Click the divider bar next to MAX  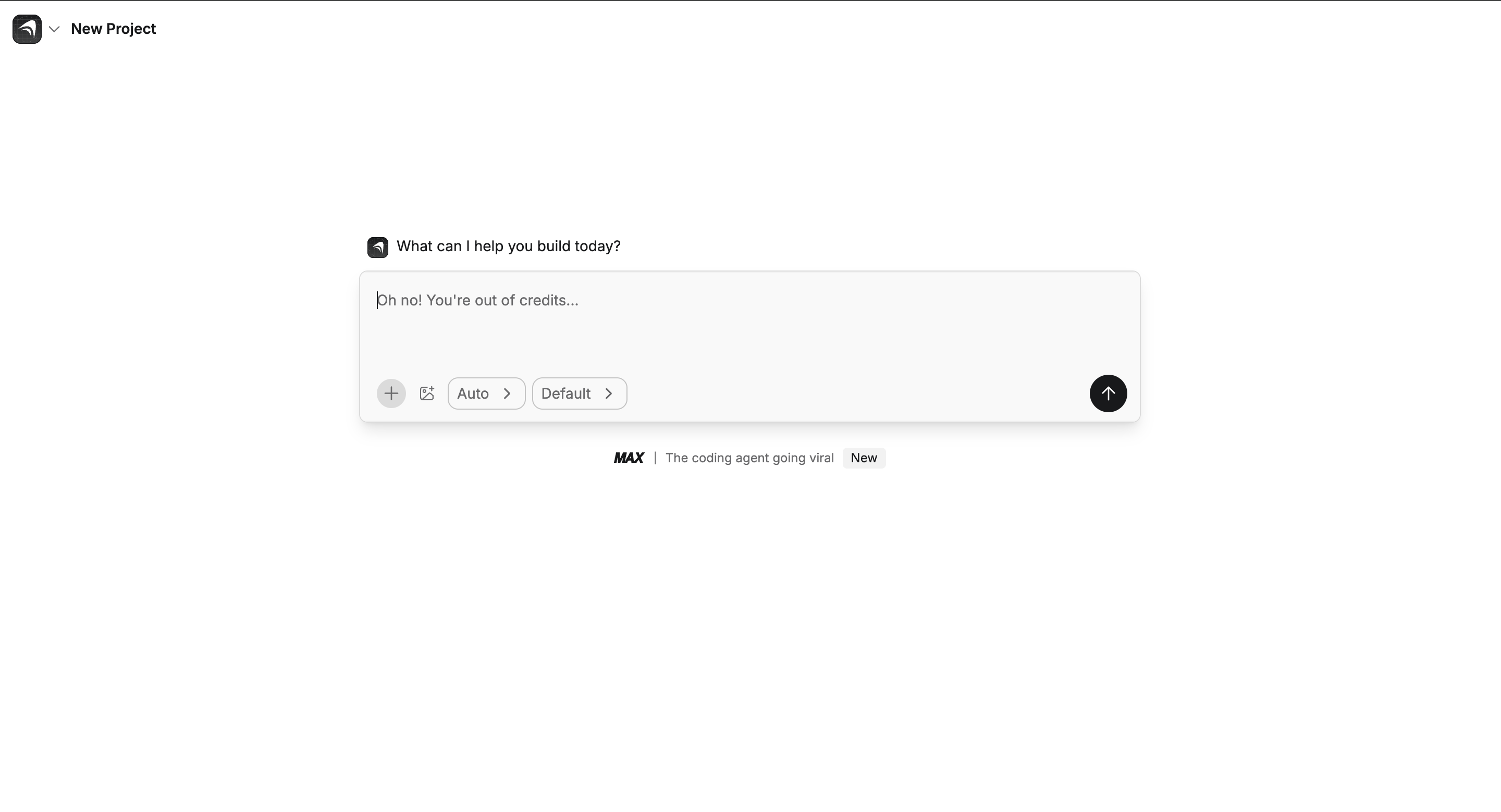(655, 458)
